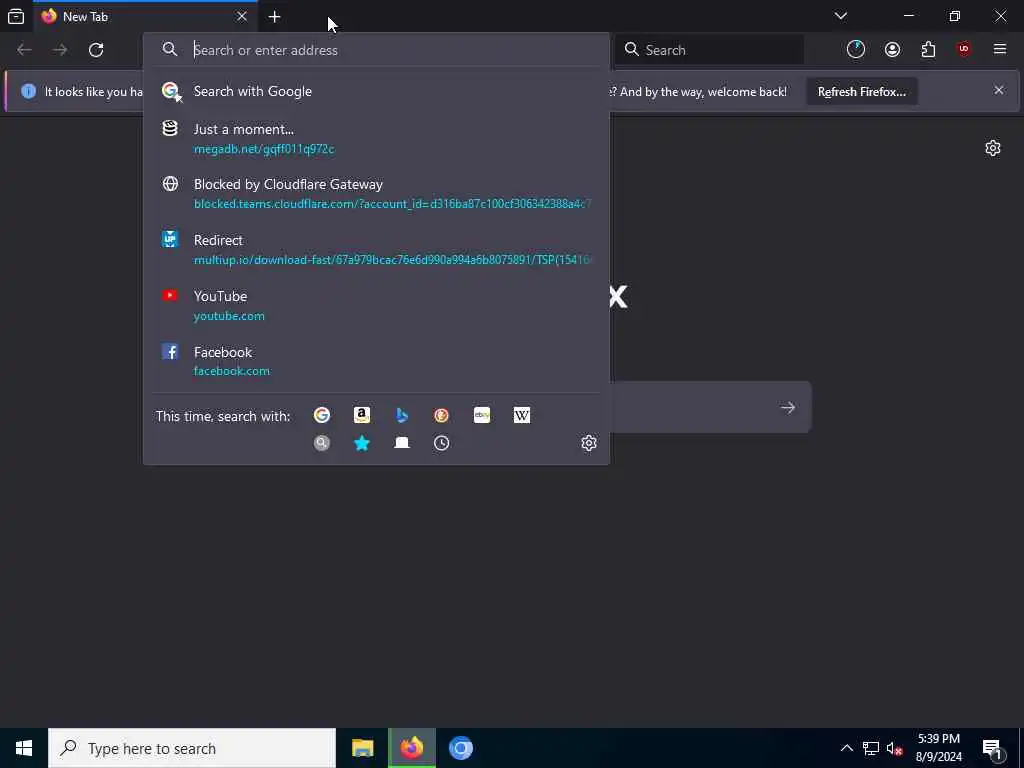Screen dimensions: 1024x768
Task: Use eBay one-off search icon
Action: click(x=482, y=415)
